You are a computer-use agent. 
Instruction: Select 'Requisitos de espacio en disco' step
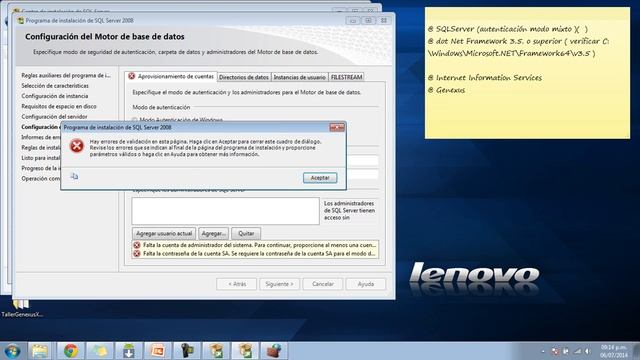[x=59, y=106]
